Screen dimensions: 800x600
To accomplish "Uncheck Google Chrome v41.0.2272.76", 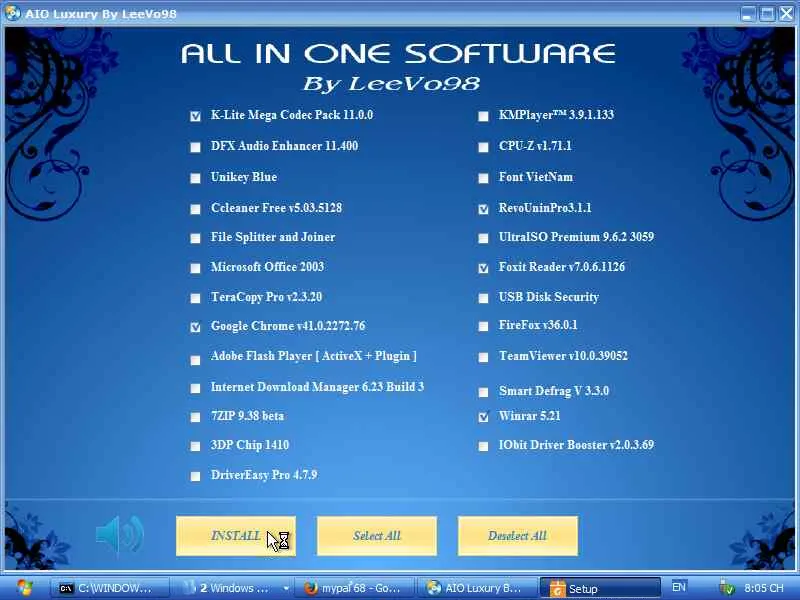I will 195,327.
